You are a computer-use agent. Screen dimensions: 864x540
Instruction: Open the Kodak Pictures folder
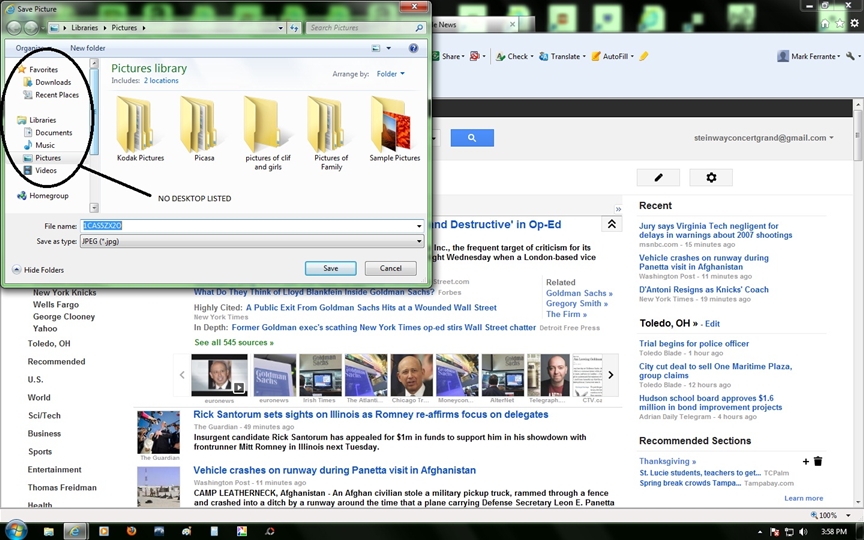[x=140, y=129]
